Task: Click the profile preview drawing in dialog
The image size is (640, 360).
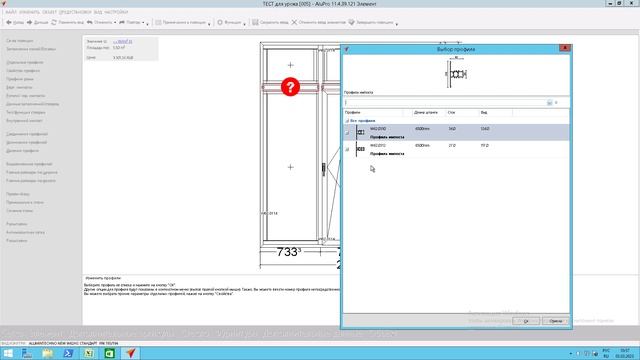Action: (x=456, y=73)
